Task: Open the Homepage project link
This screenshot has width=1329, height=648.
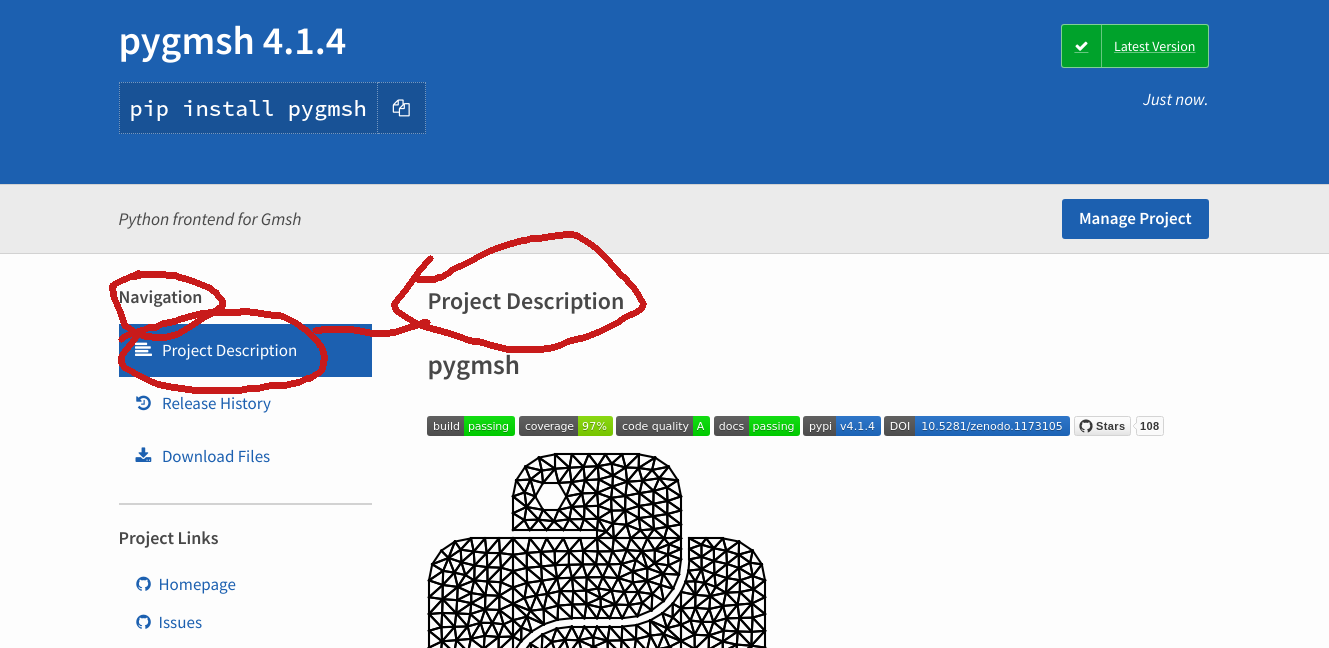Action: tap(197, 584)
